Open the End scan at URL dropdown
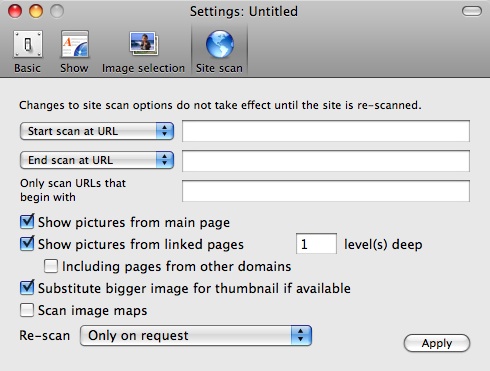 (97, 160)
